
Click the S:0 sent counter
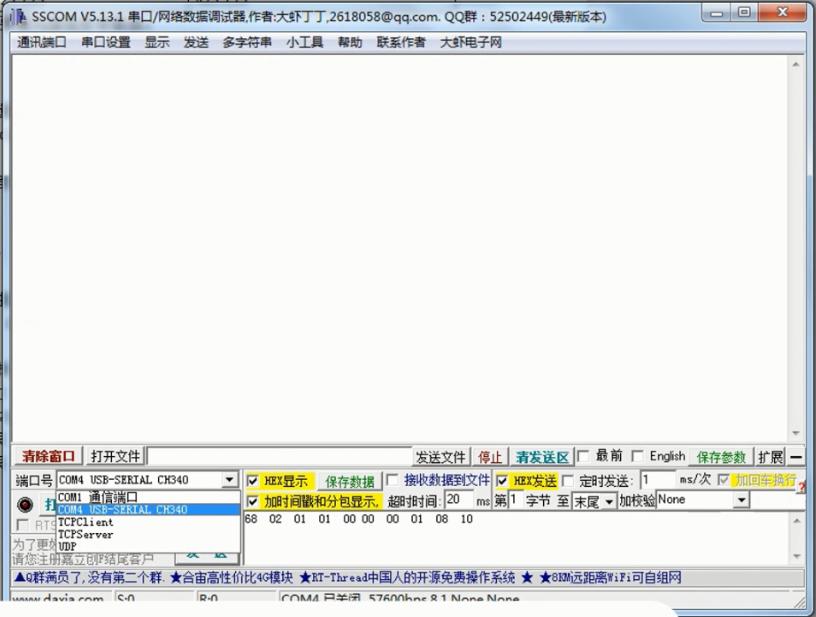126,600
